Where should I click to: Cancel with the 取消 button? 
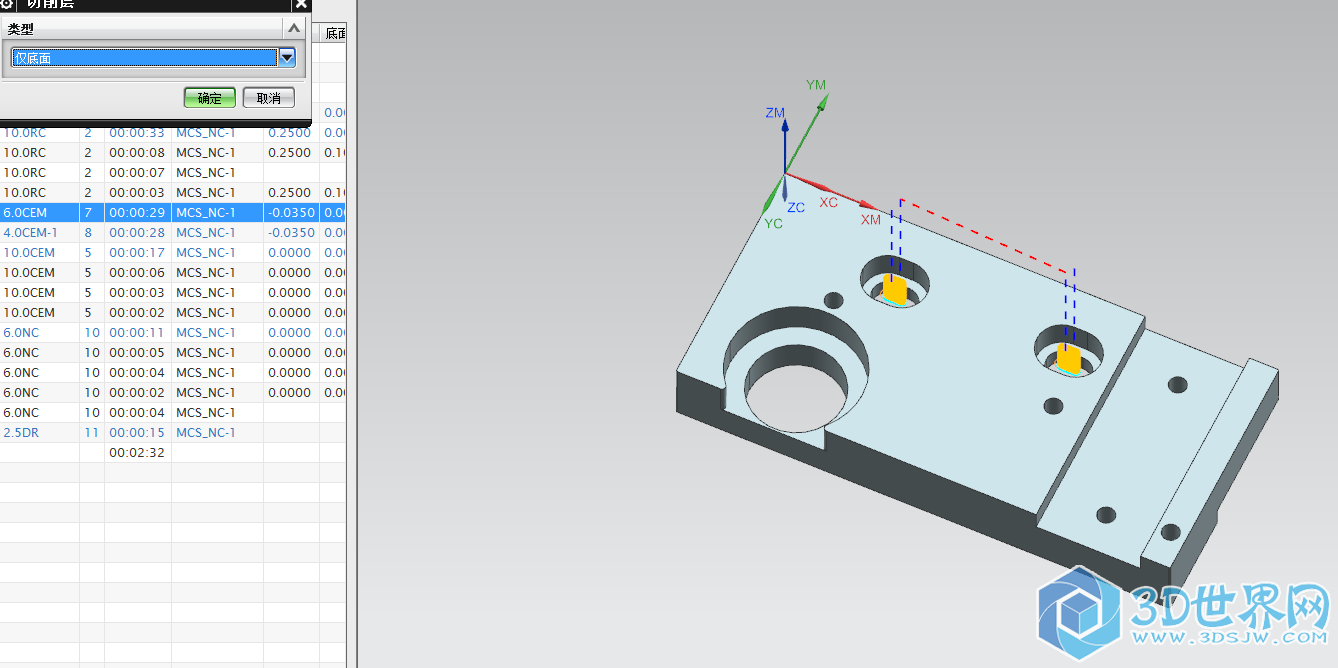(x=269, y=98)
